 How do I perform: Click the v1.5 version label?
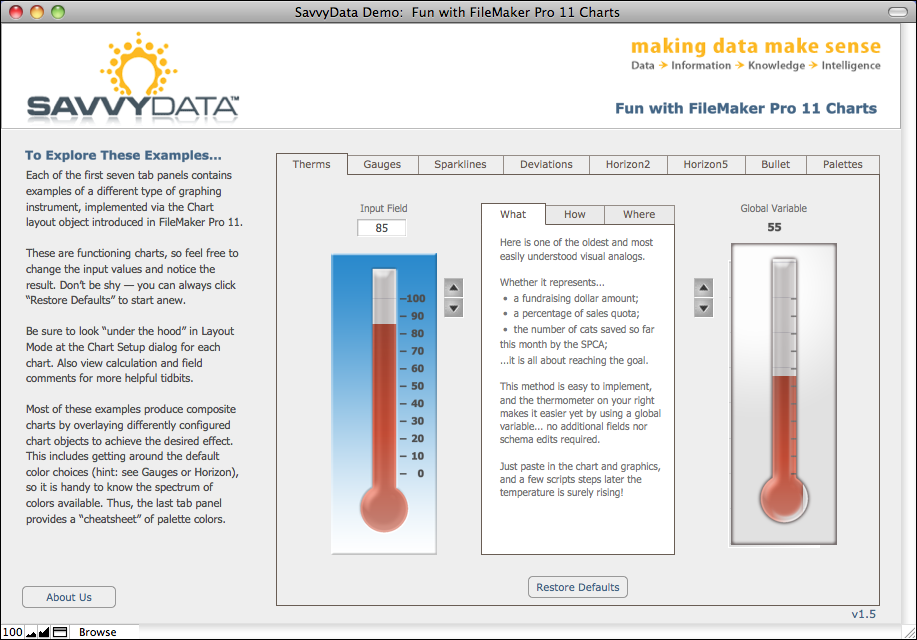pos(864,614)
